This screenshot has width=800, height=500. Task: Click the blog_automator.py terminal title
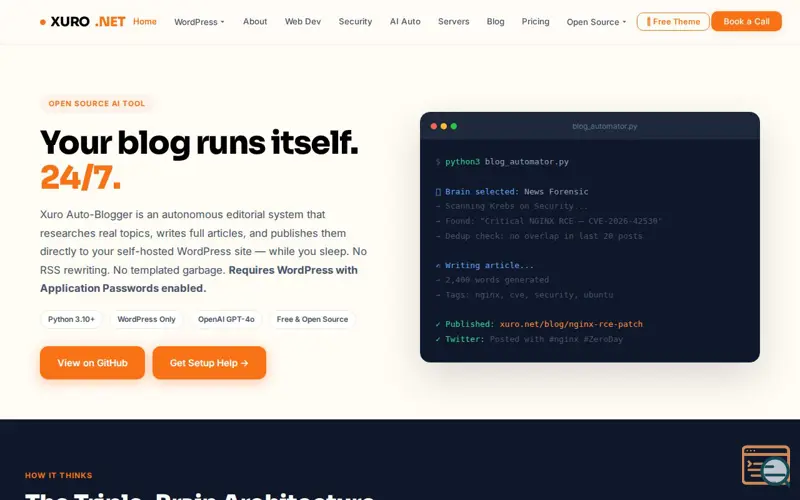point(605,126)
